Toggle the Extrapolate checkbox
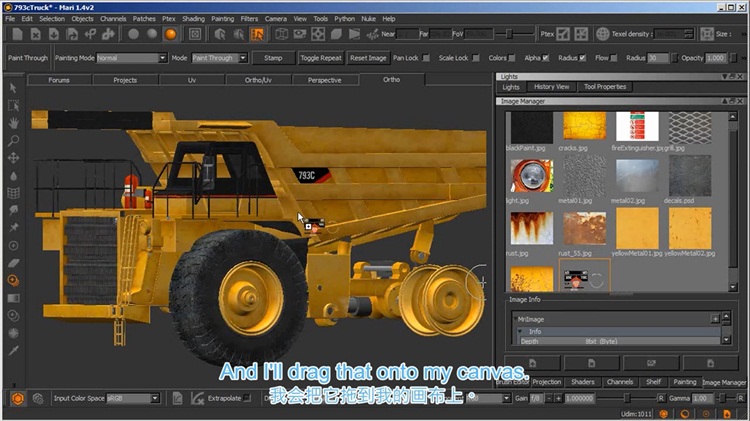The image size is (750, 421). [247, 398]
